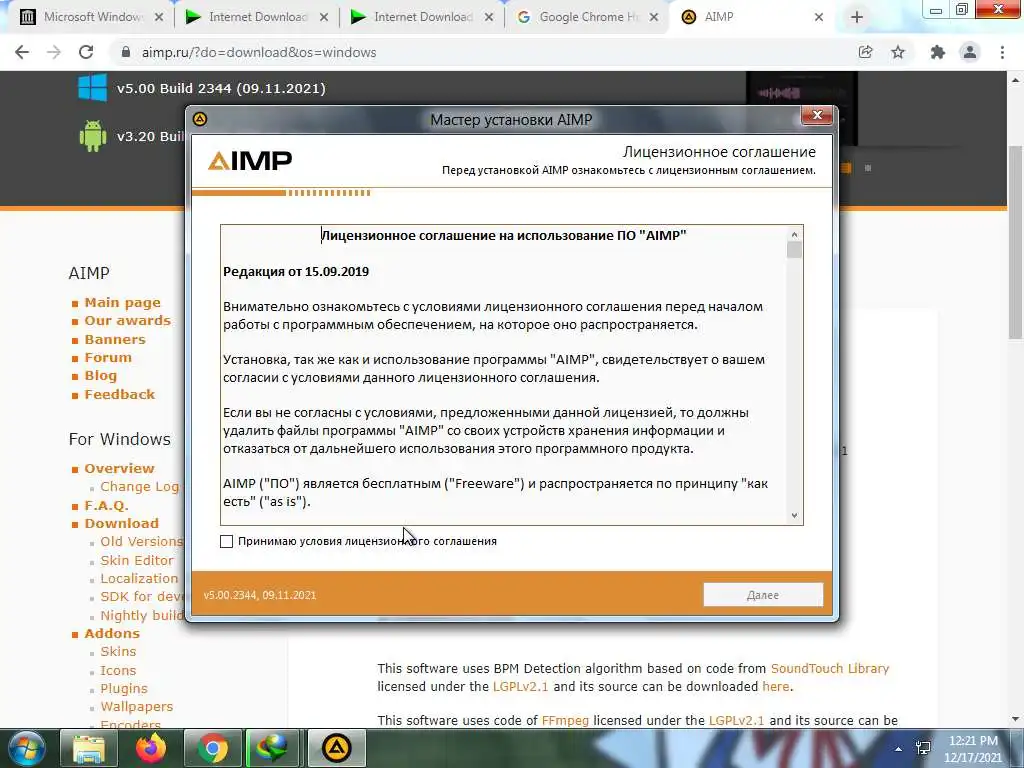Click the Далее button in installer
Viewport: 1024px width, 768px height.
click(x=763, y=595)
